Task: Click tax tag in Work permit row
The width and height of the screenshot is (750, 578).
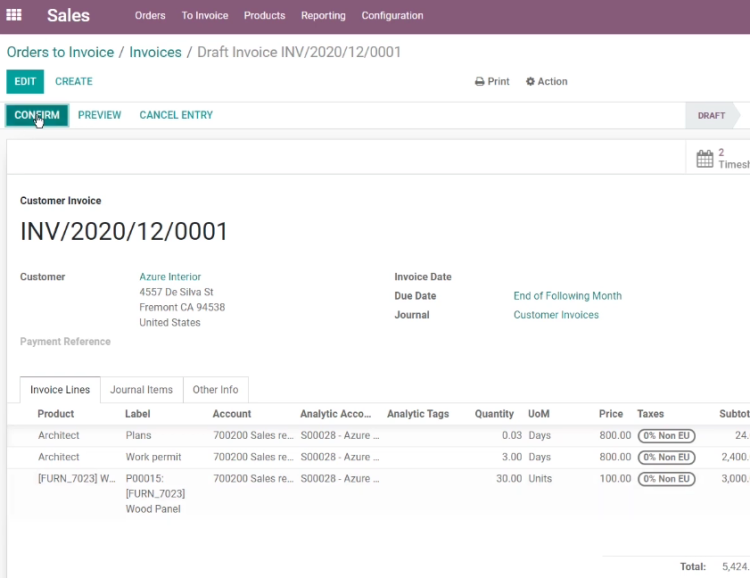Action: pyautogui.click(x=666, y=457)
